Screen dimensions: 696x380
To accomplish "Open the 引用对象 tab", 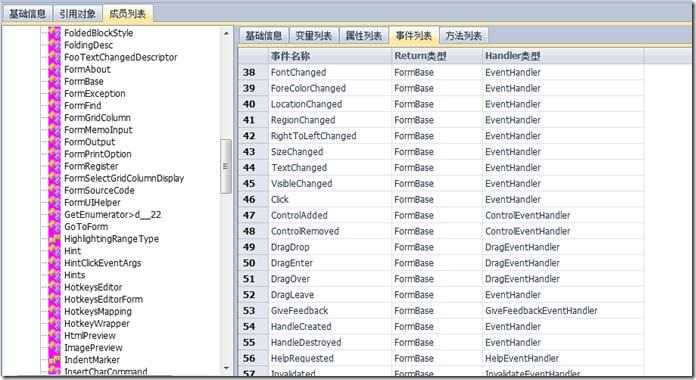I will point(78,14).
